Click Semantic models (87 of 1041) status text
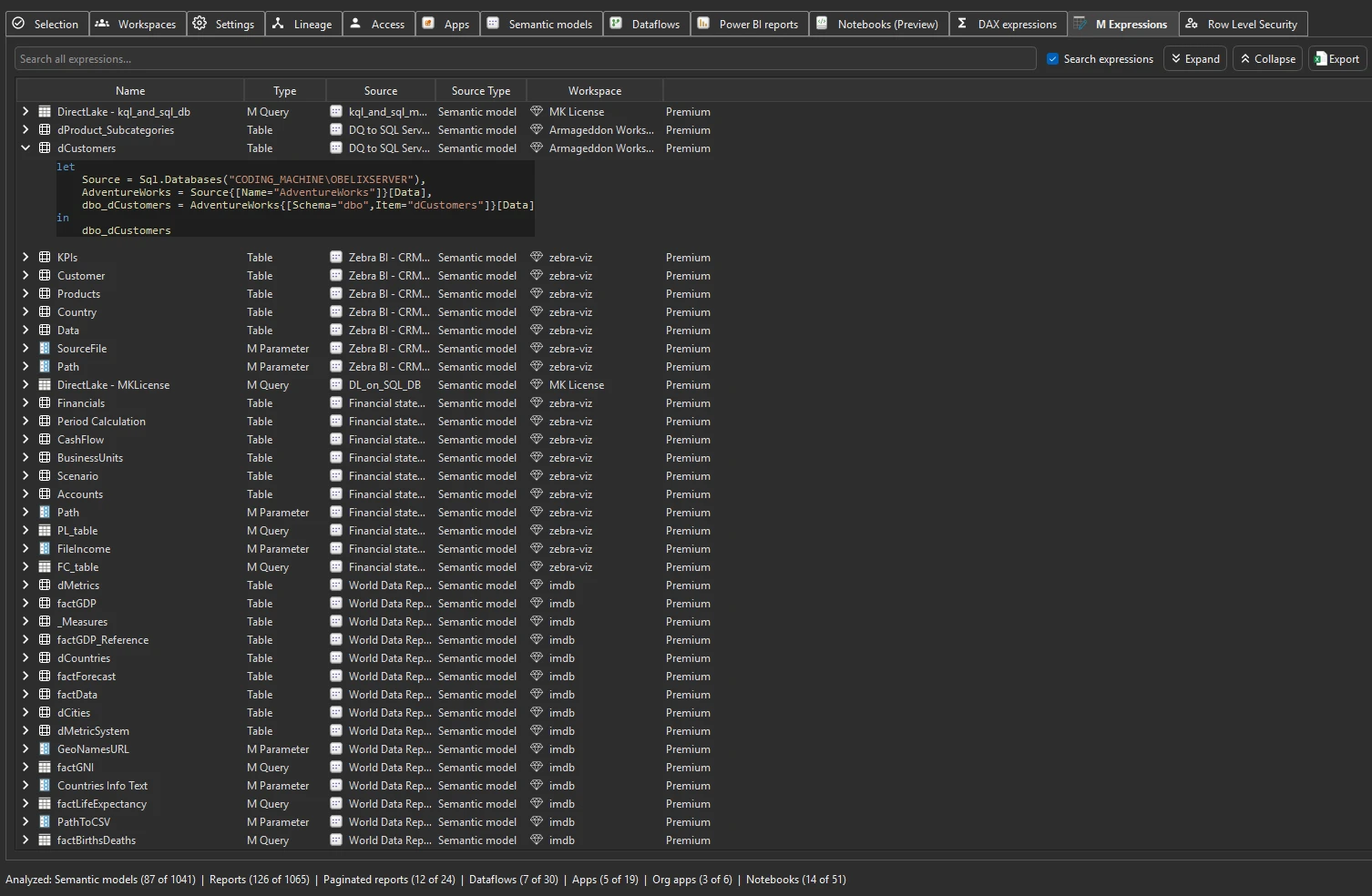This screenshot has height=896, width=1372. 125,880
